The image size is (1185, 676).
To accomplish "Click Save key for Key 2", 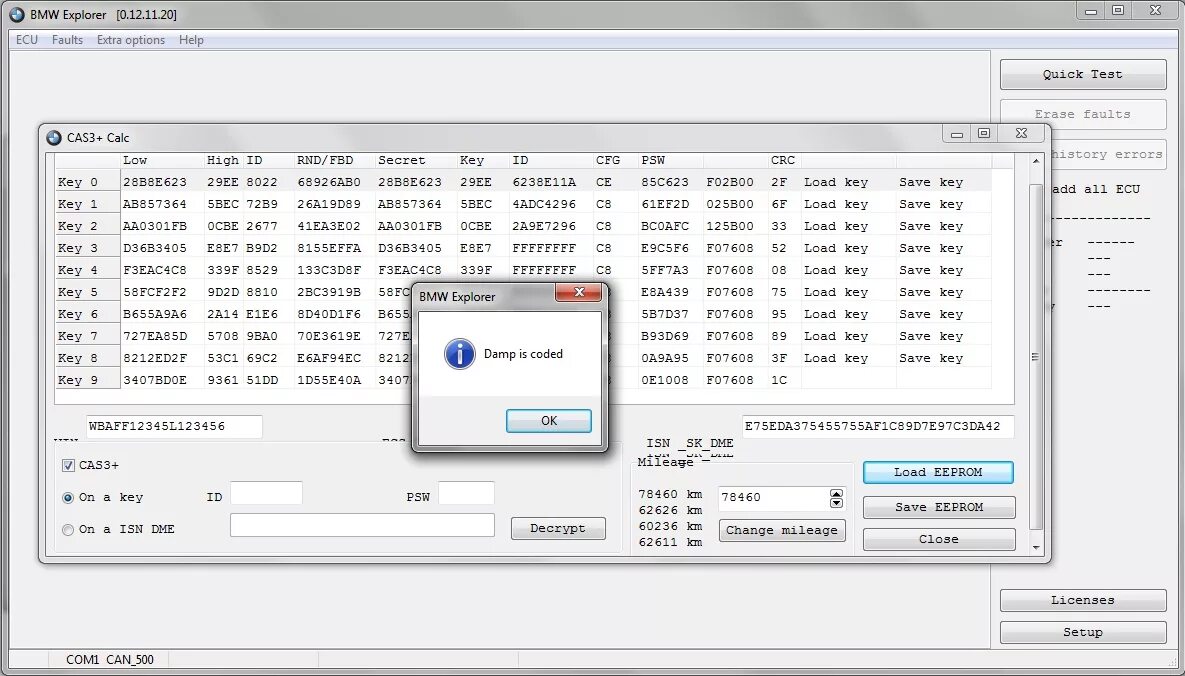I will coord(931,226).
